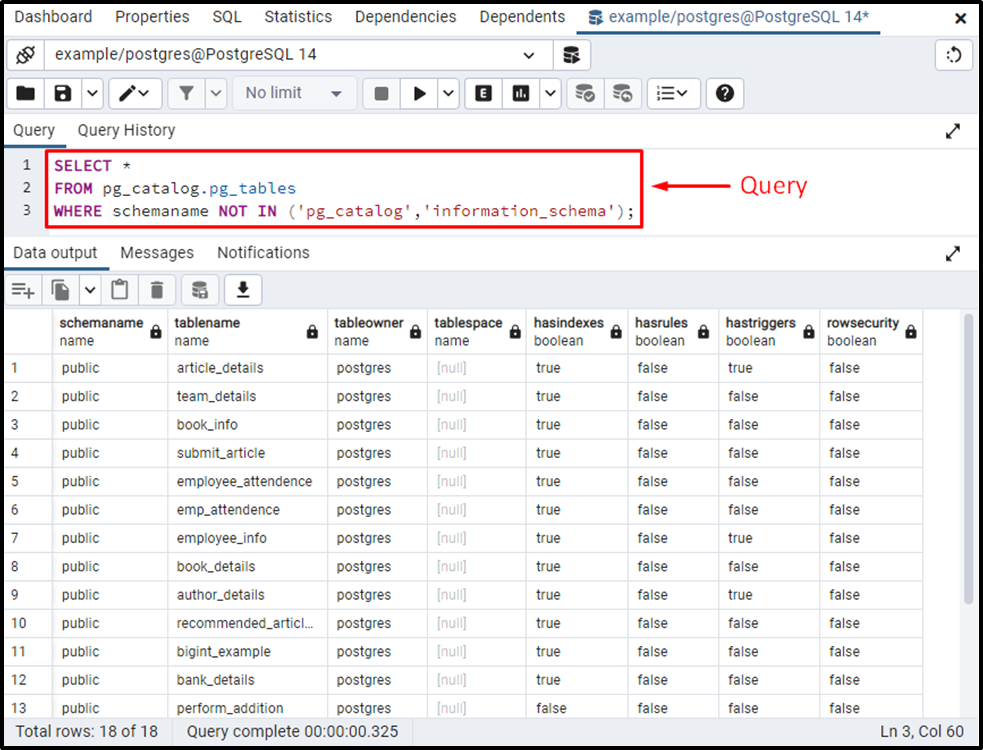Open the Dependencies menu item
The width and height of the screenshot is (983, 750).
pos(405,16)
